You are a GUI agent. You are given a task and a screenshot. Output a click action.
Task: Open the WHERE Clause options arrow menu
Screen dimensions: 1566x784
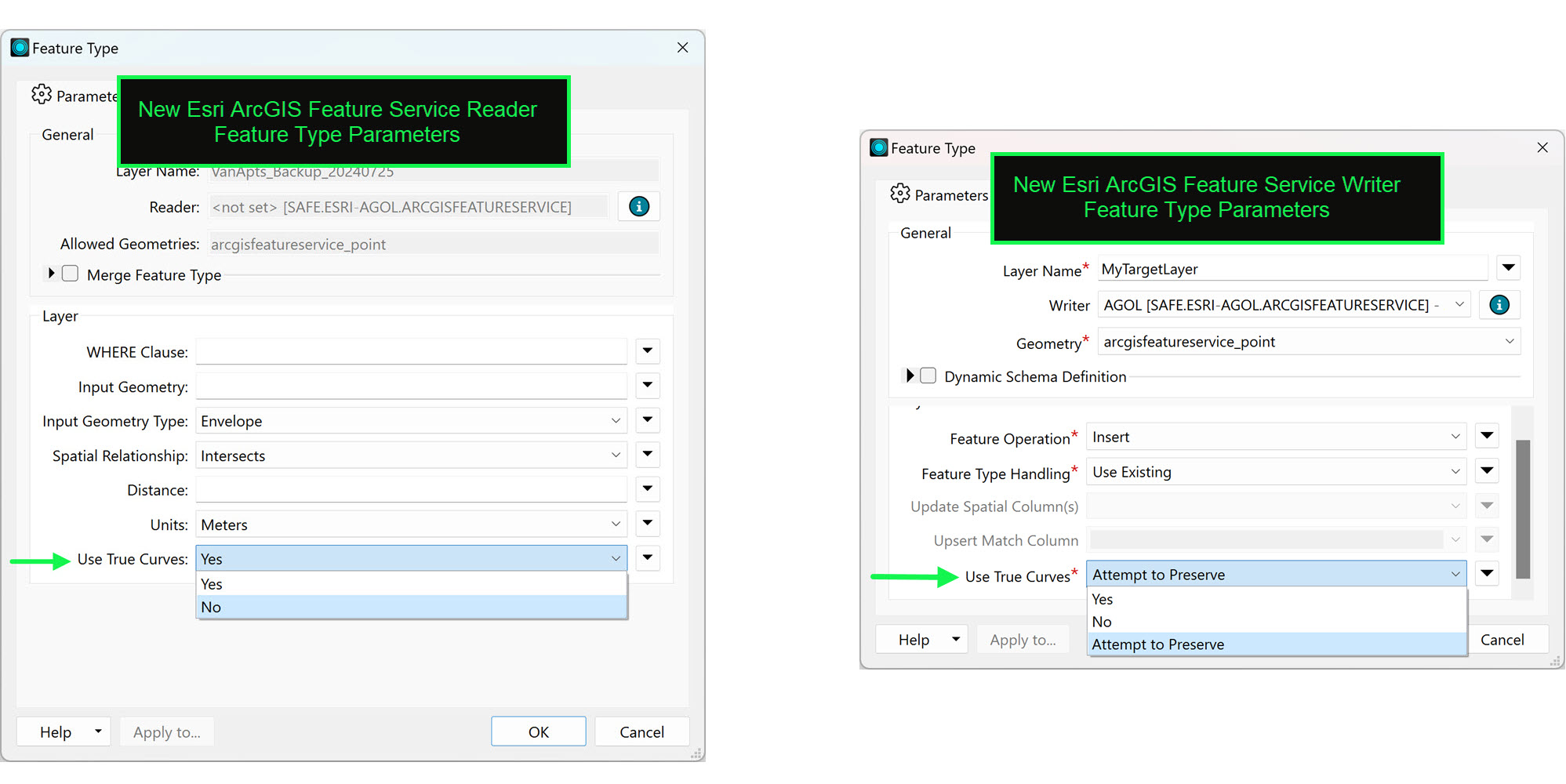(648, 351)
